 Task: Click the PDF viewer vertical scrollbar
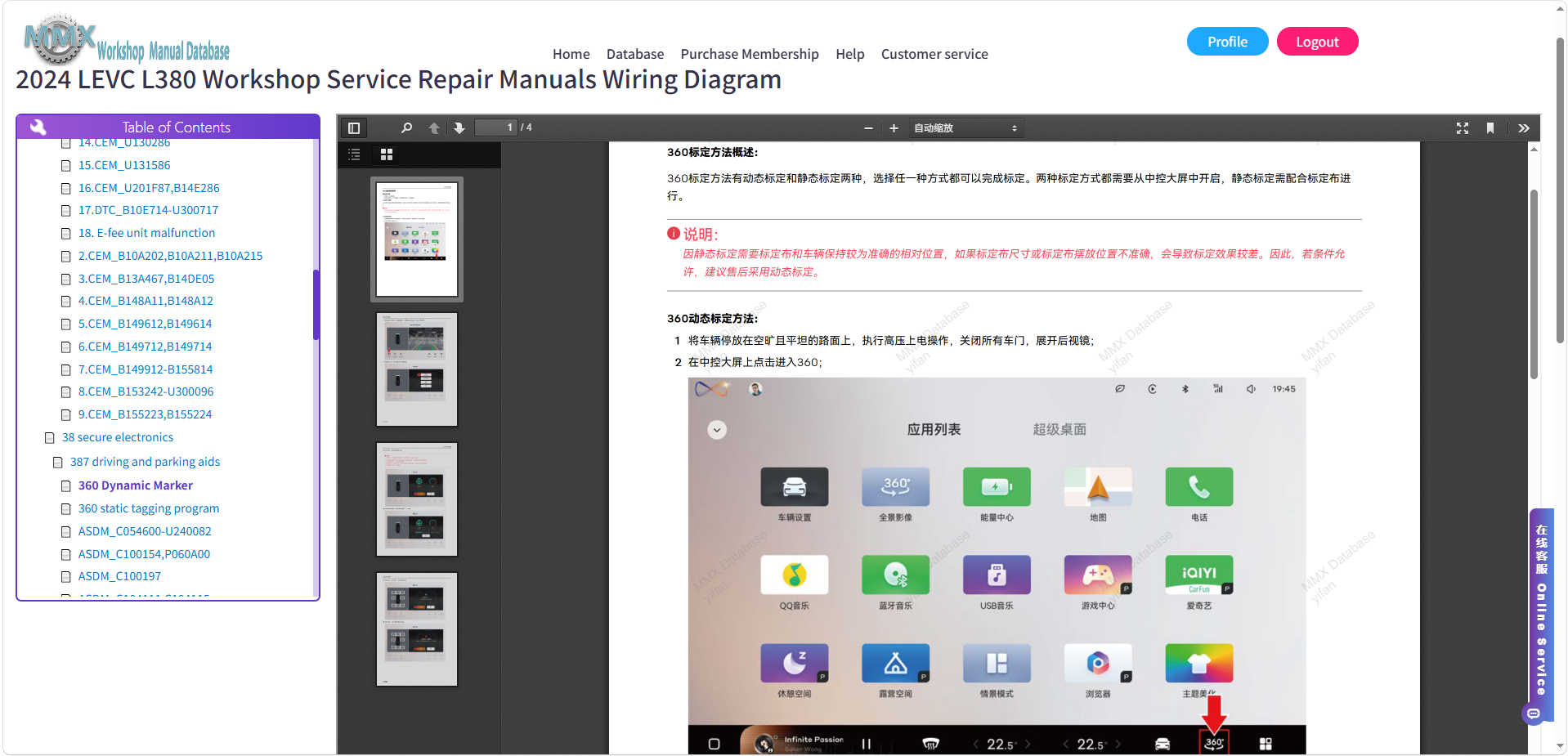tap(1534, 284)
